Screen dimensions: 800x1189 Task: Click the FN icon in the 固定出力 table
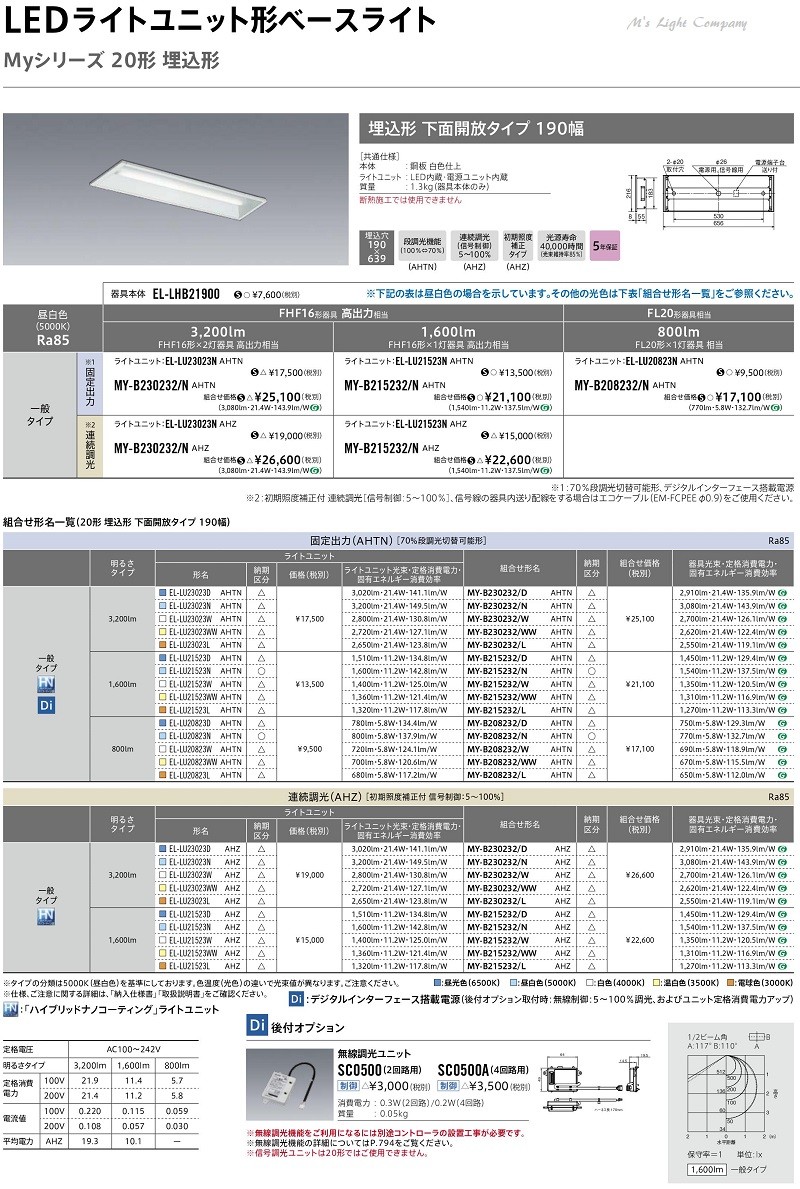pyautogui.click(x=45, y=685)
